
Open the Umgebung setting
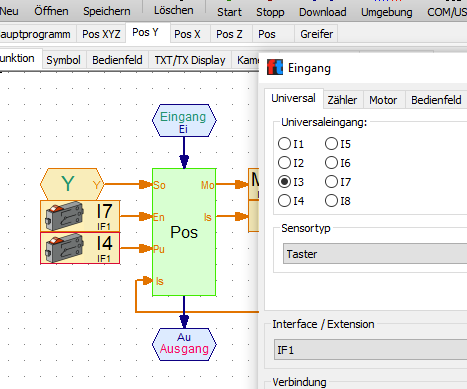coord(387,12)
